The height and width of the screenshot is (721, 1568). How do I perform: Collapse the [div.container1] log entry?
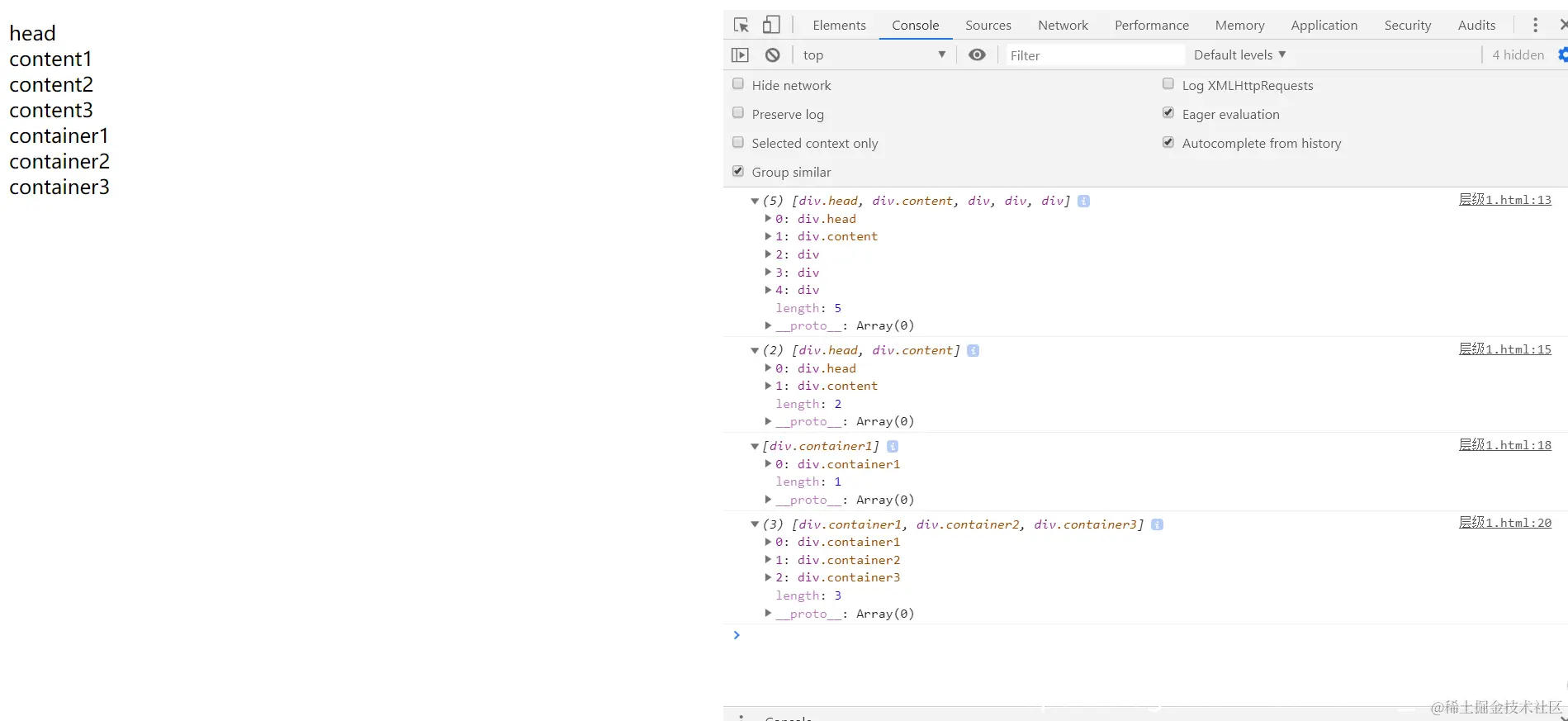(x=755, y=446)
